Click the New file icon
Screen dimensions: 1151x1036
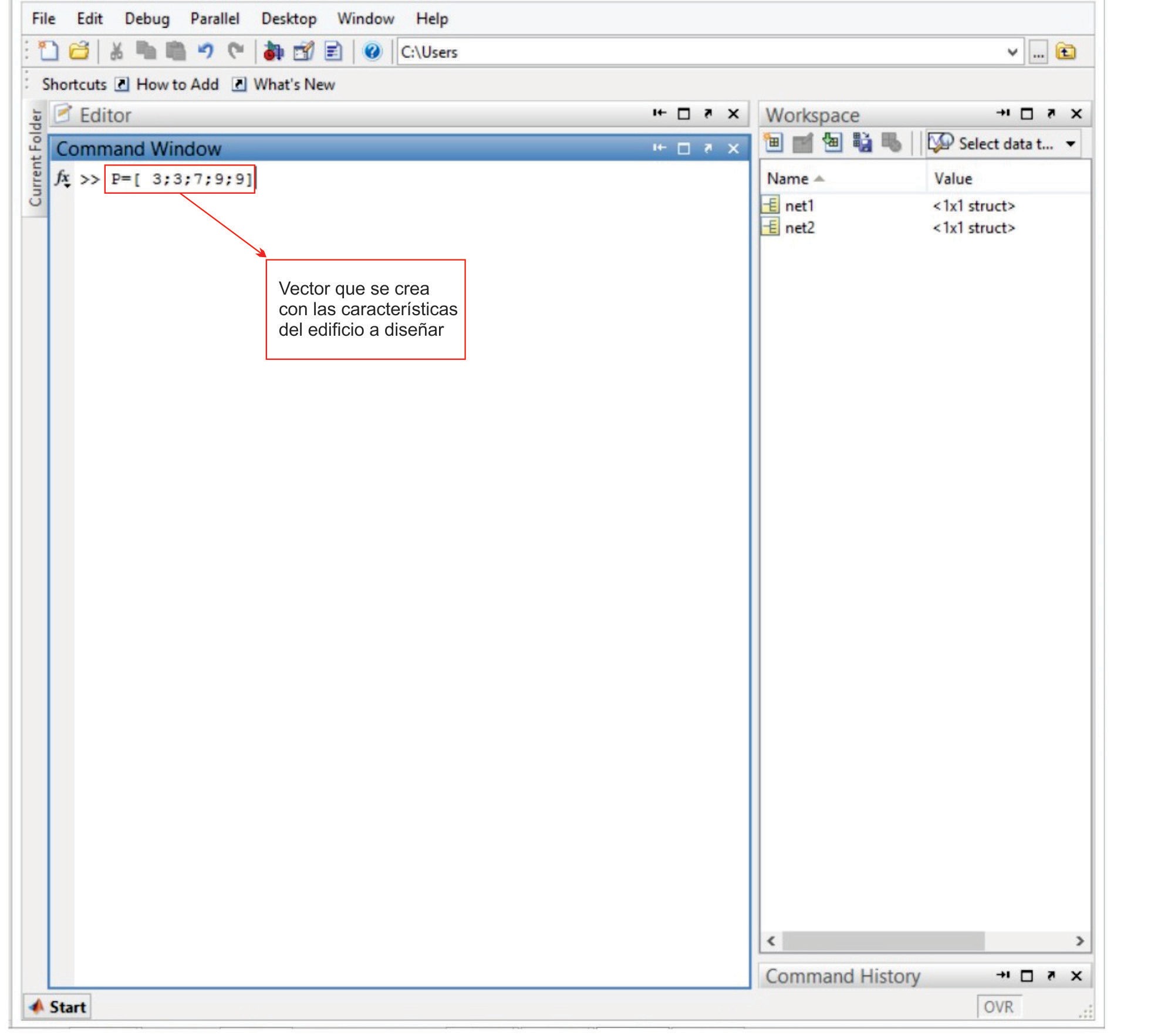click(48, 52)
